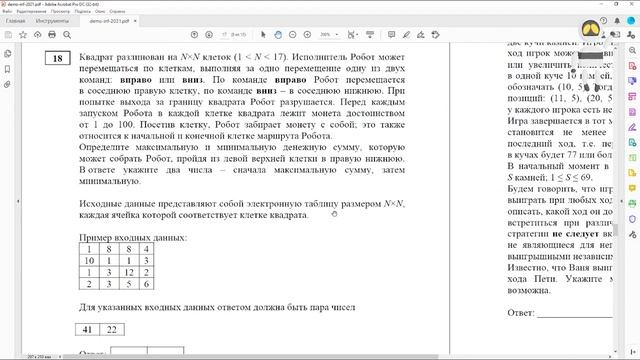Open the Редактирование menu
Screen dimensions: 640x360
click(31, 11)
